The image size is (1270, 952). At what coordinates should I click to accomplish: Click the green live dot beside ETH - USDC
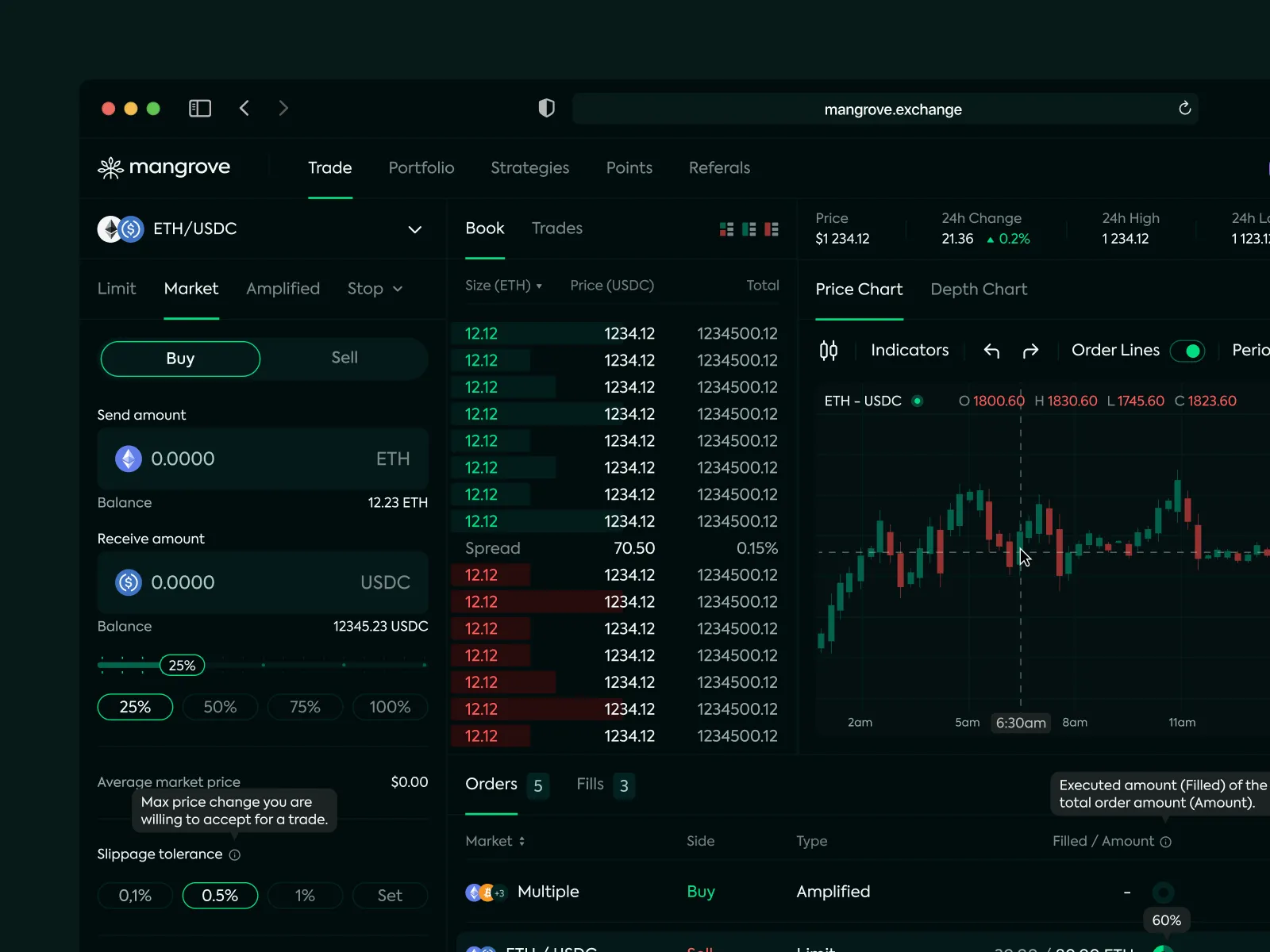click(918, 401)
